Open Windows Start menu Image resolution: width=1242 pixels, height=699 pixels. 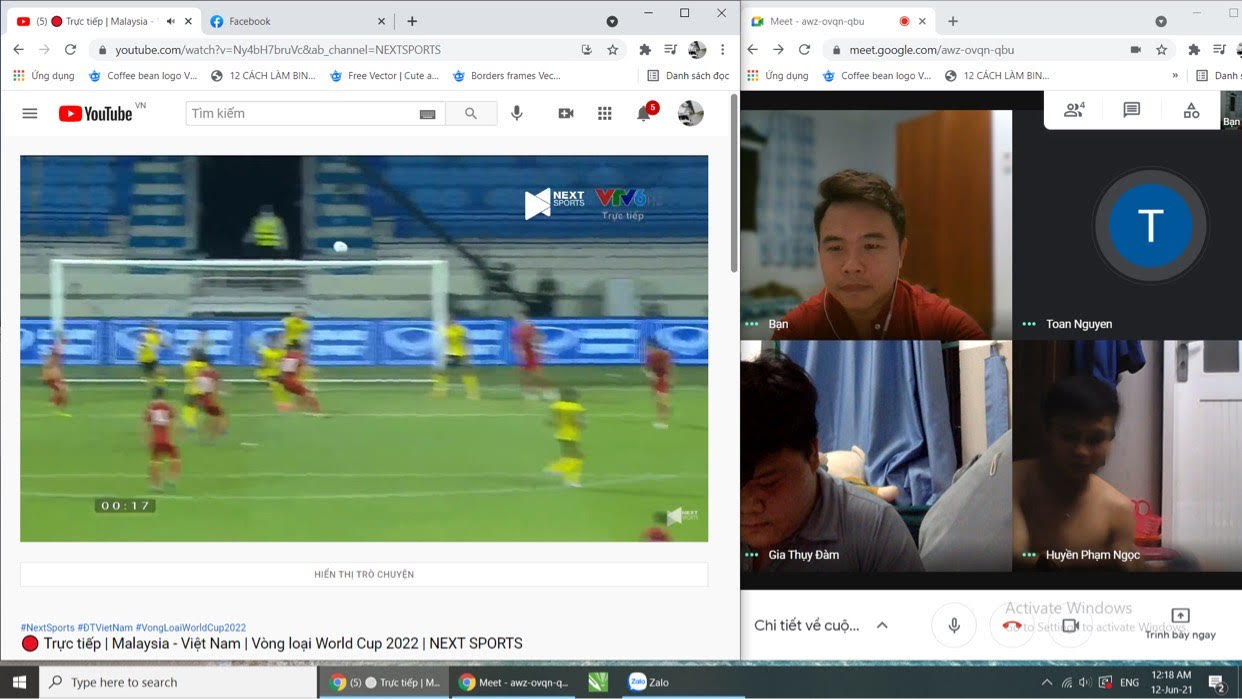click(19, 683)
